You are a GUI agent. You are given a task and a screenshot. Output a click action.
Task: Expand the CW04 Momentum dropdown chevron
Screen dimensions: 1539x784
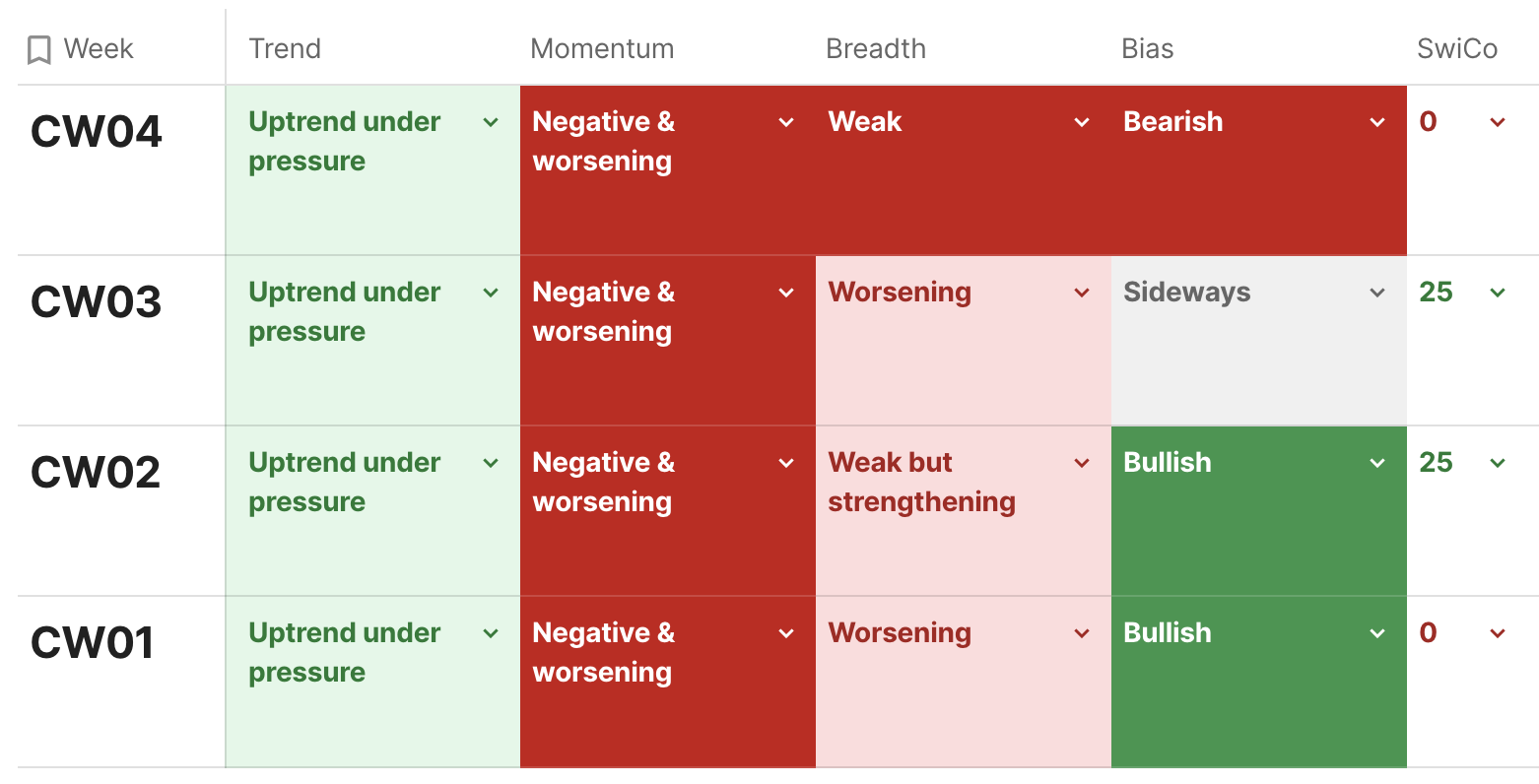(786, 122)
